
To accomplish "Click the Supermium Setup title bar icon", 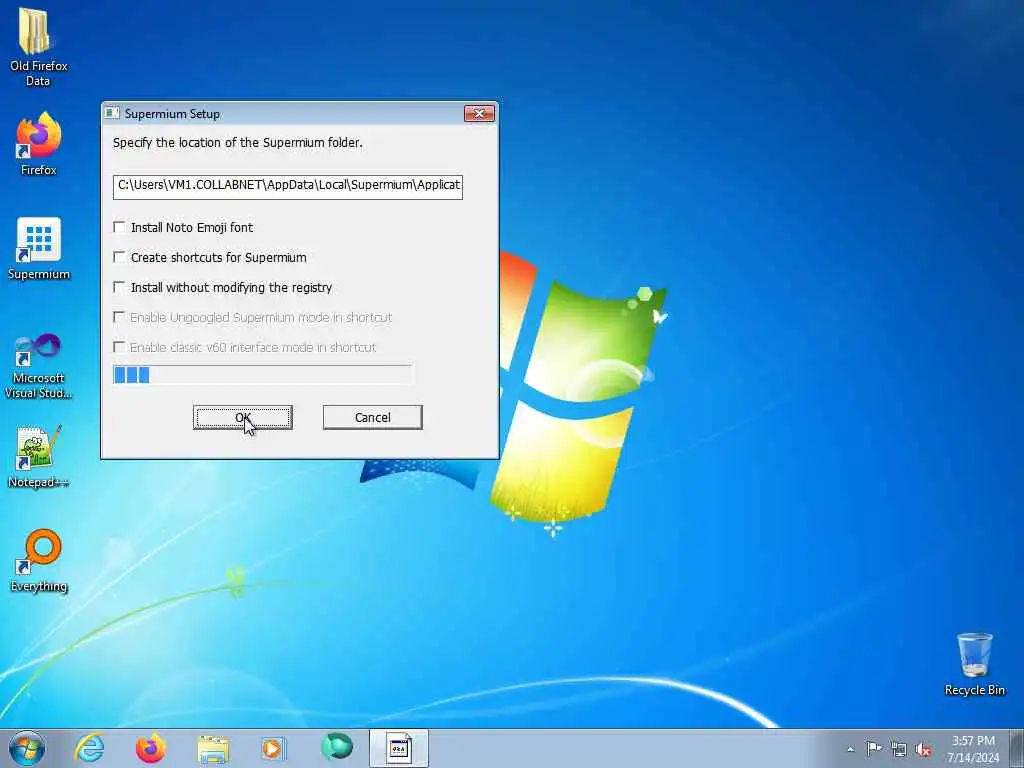I will [x=112, y=114].
